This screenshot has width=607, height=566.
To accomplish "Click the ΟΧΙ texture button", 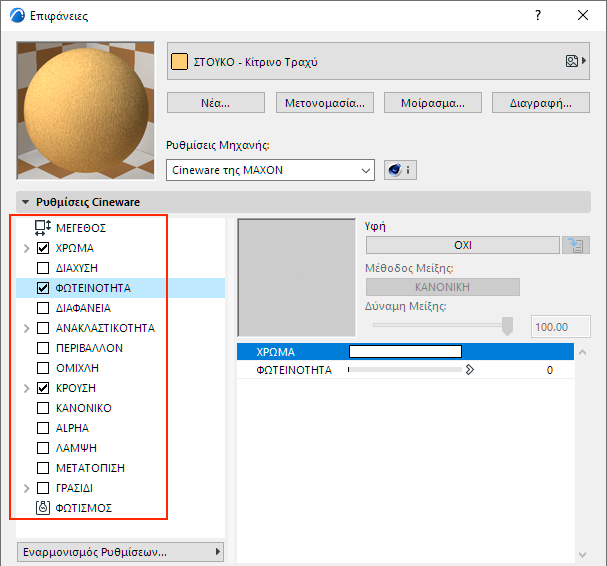I will pyautogui.click(x=463, y=245).
